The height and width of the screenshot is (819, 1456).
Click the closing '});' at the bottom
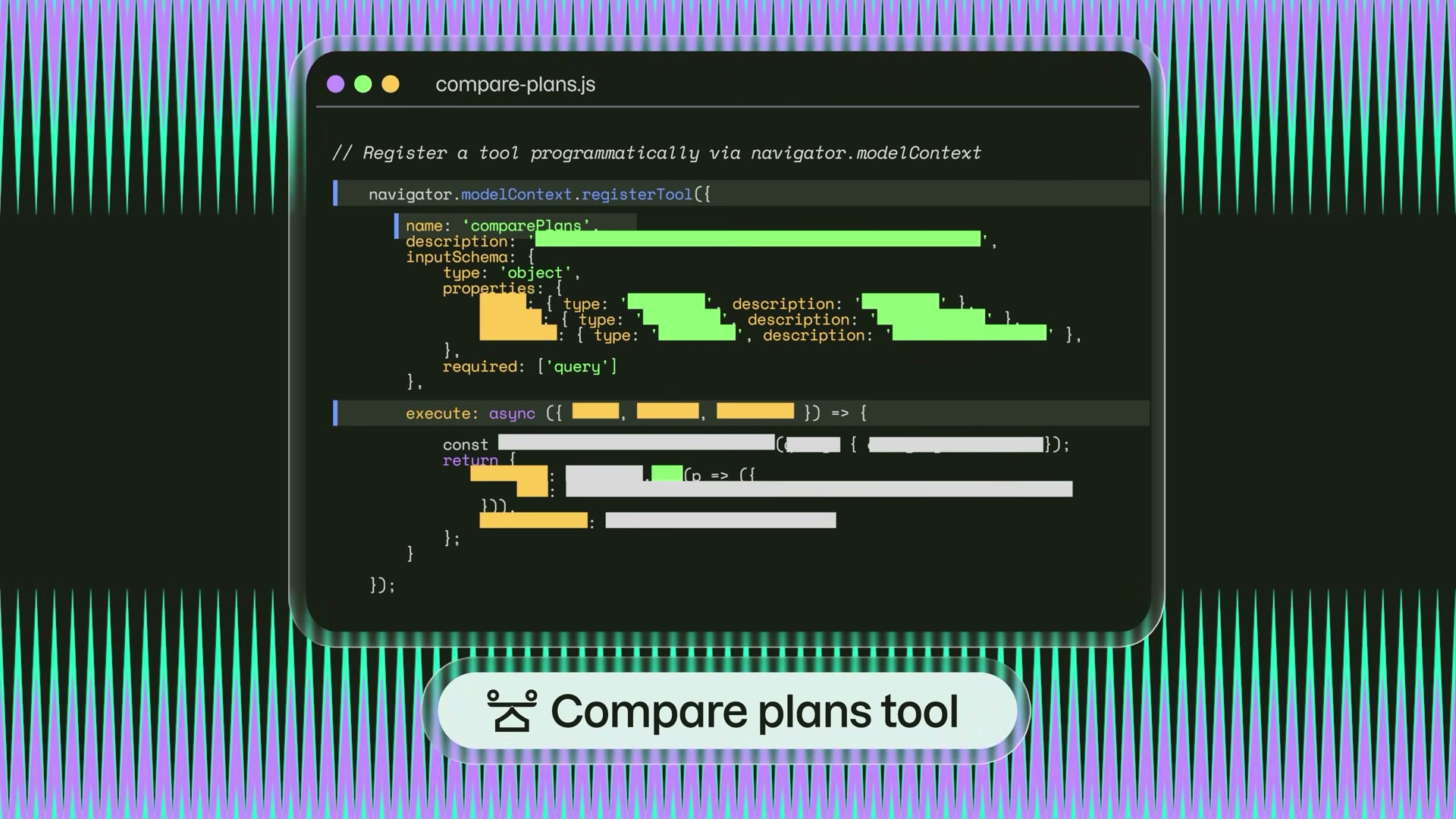[382, 585]
